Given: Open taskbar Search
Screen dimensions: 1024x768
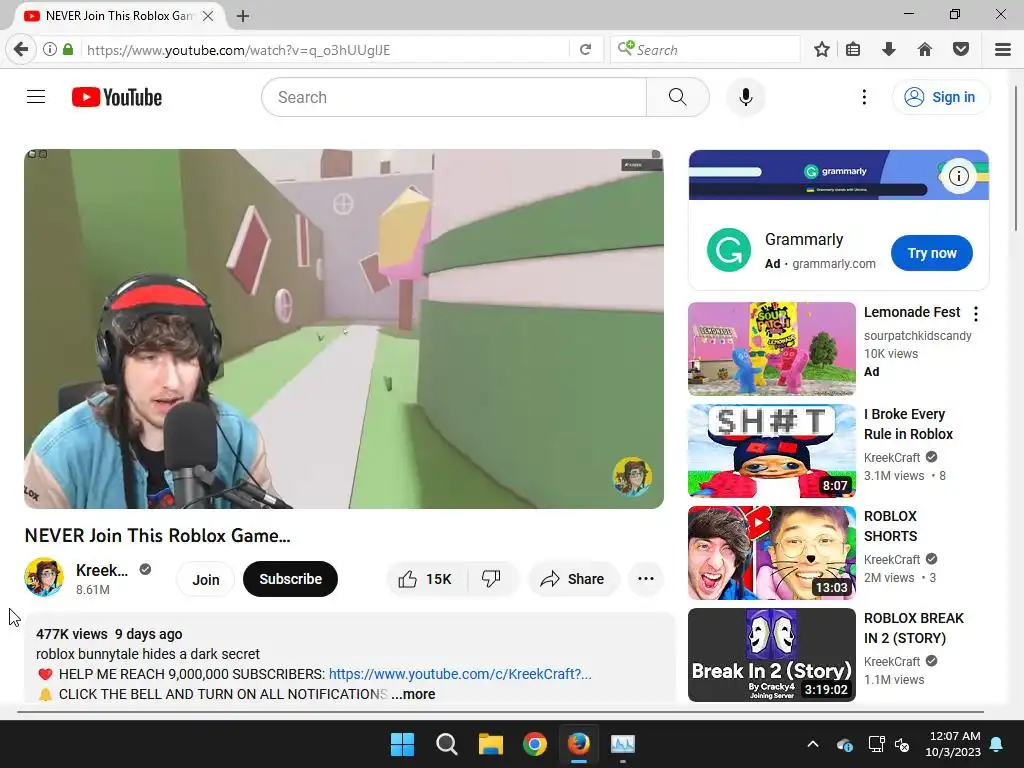Looking at the screenshot, I should coord(447,744).
